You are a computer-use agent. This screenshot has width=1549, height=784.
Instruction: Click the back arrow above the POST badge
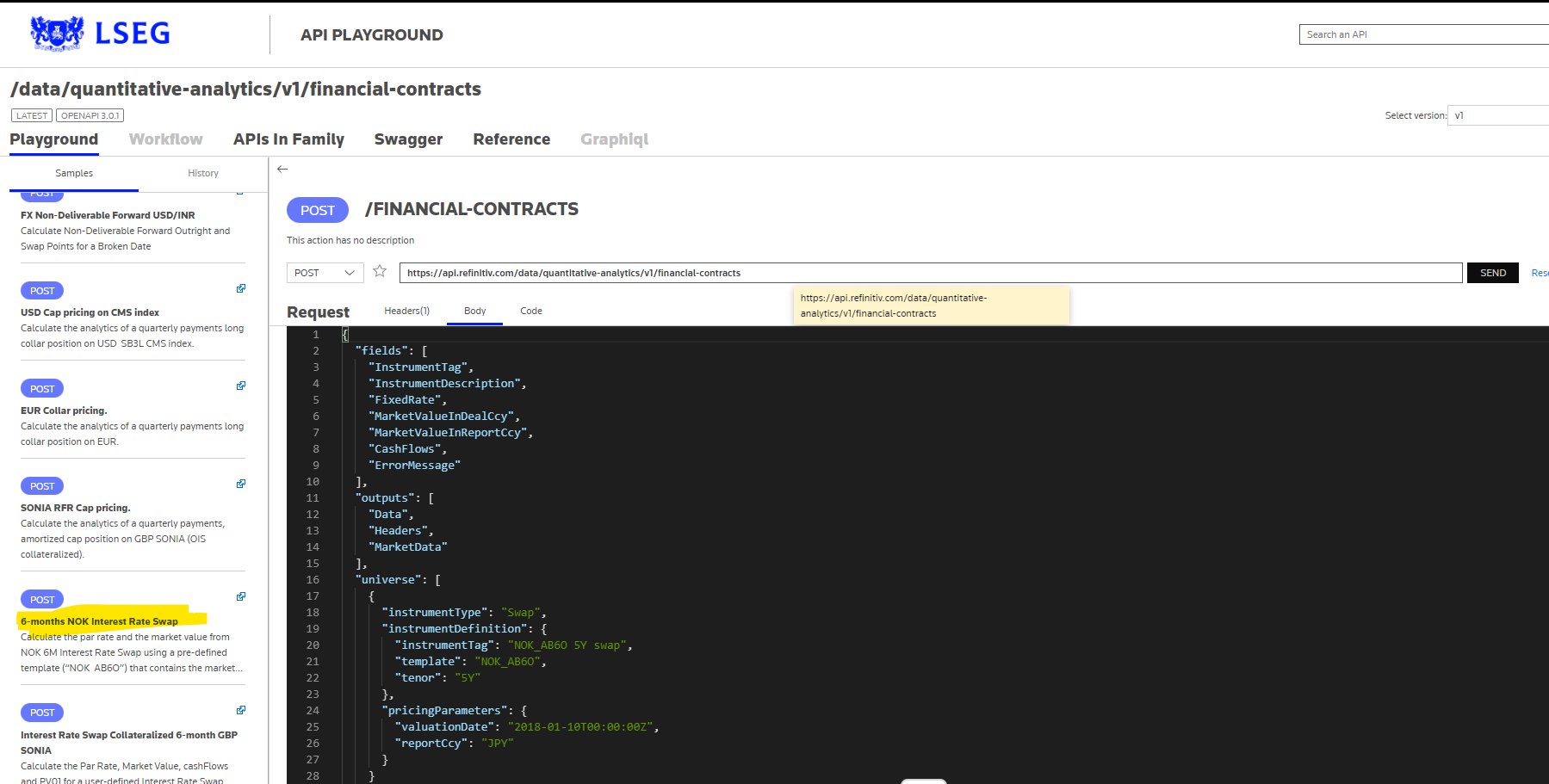282,169
